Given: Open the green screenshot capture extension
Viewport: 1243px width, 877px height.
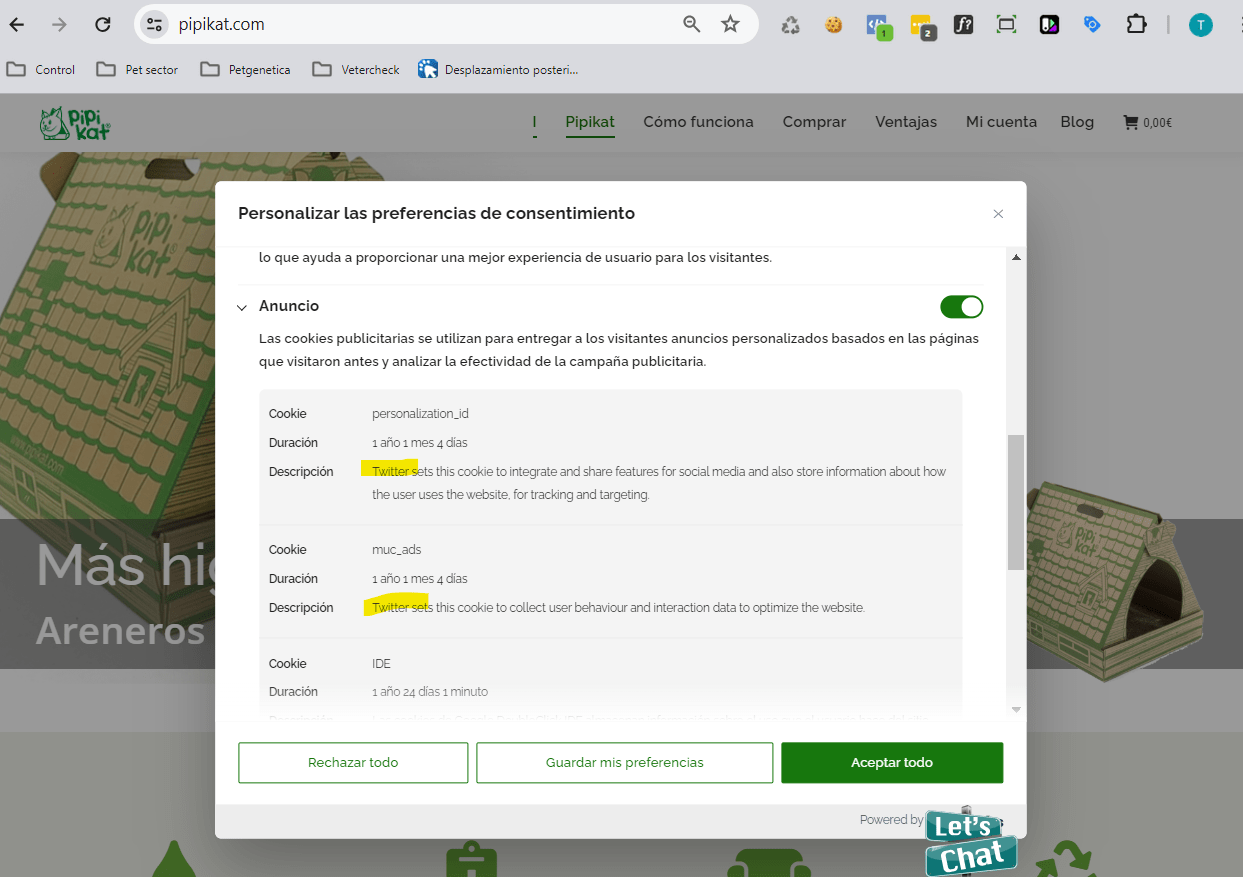Looking at the screenshot, I should coord(1006,25).
